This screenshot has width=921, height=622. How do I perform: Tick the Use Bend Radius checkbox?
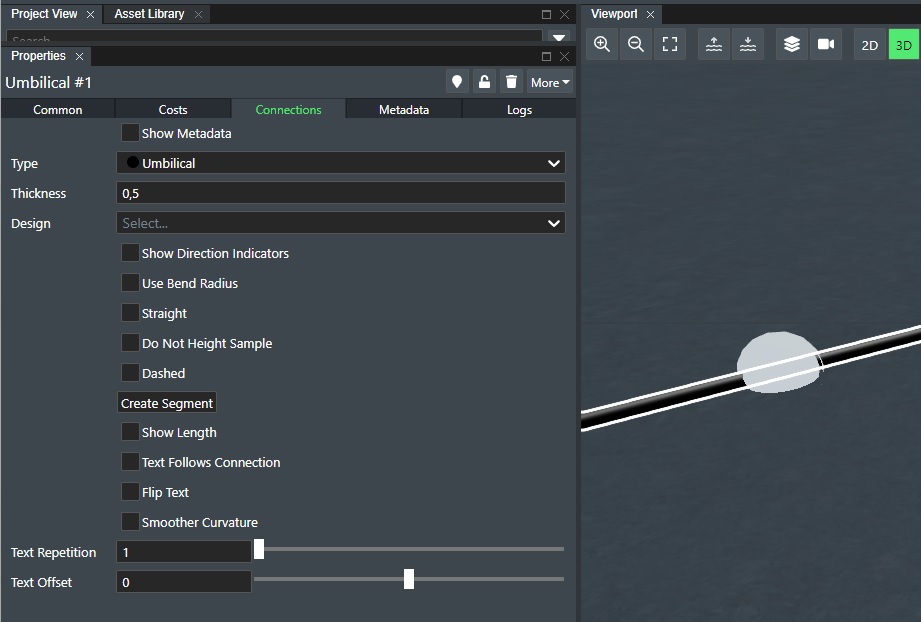[130, 283]
